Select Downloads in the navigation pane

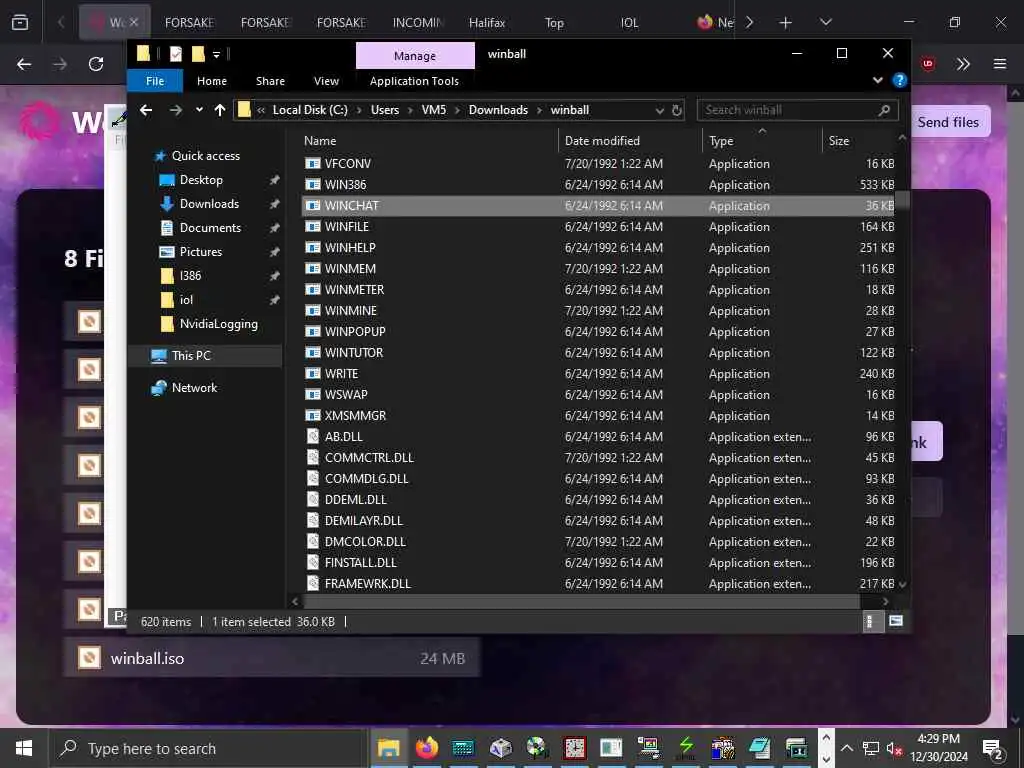[x=209, y=204]
